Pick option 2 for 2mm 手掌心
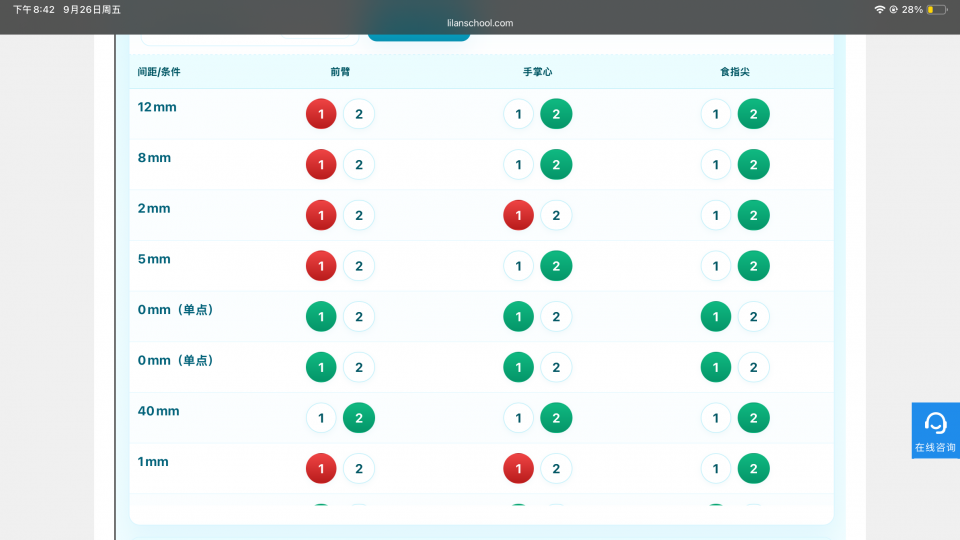Image resolution: width=960 pixels, height=540 pixels. tap(556, 215)
